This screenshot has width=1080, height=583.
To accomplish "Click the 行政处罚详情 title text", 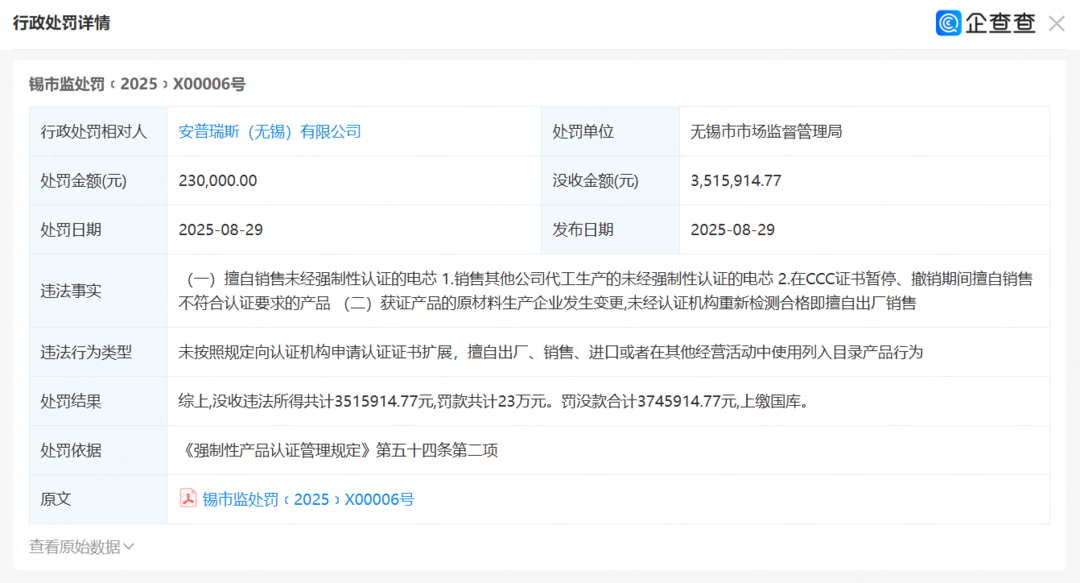I will (61, 23).
